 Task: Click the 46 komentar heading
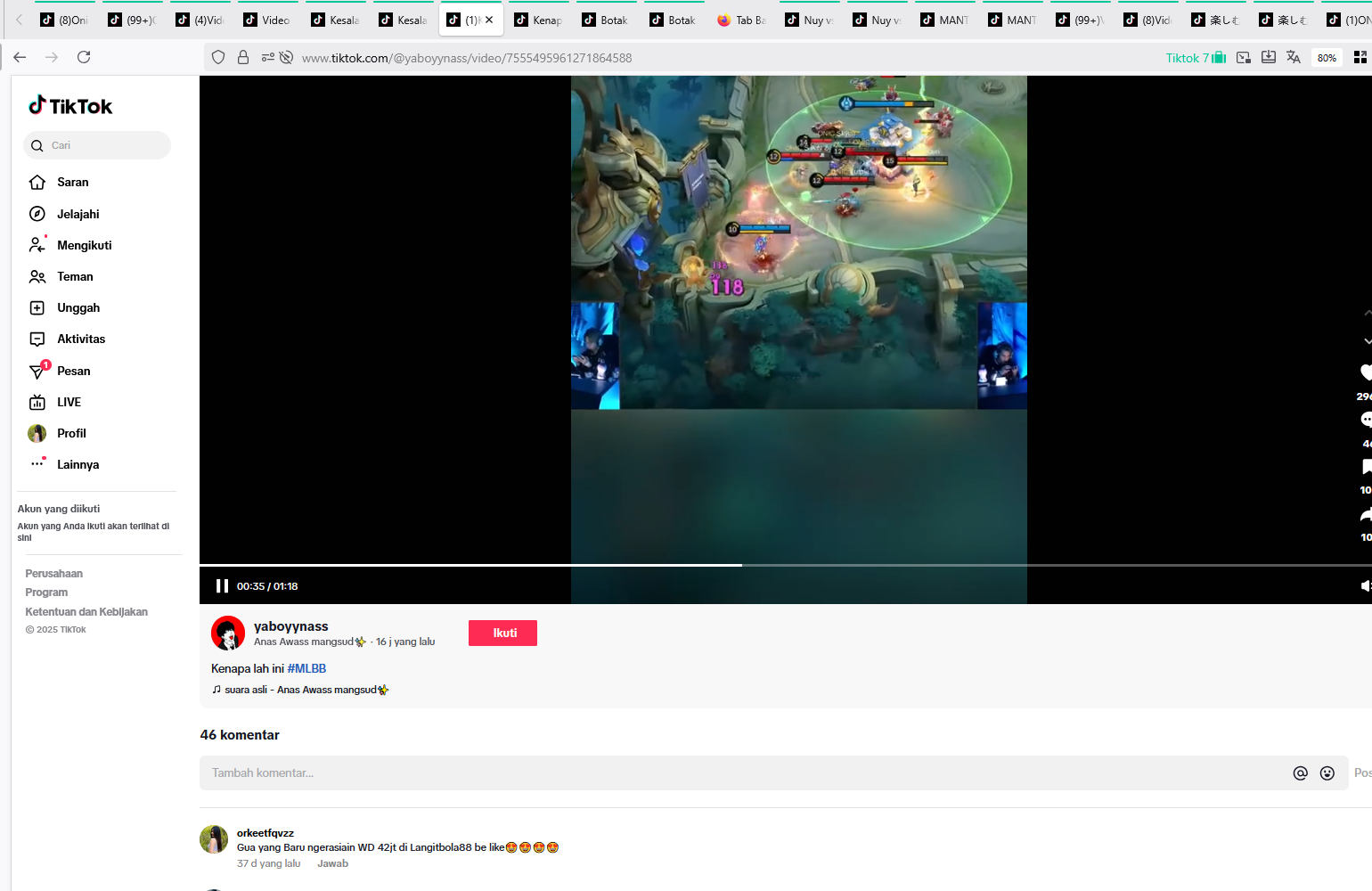click(240, 735)
